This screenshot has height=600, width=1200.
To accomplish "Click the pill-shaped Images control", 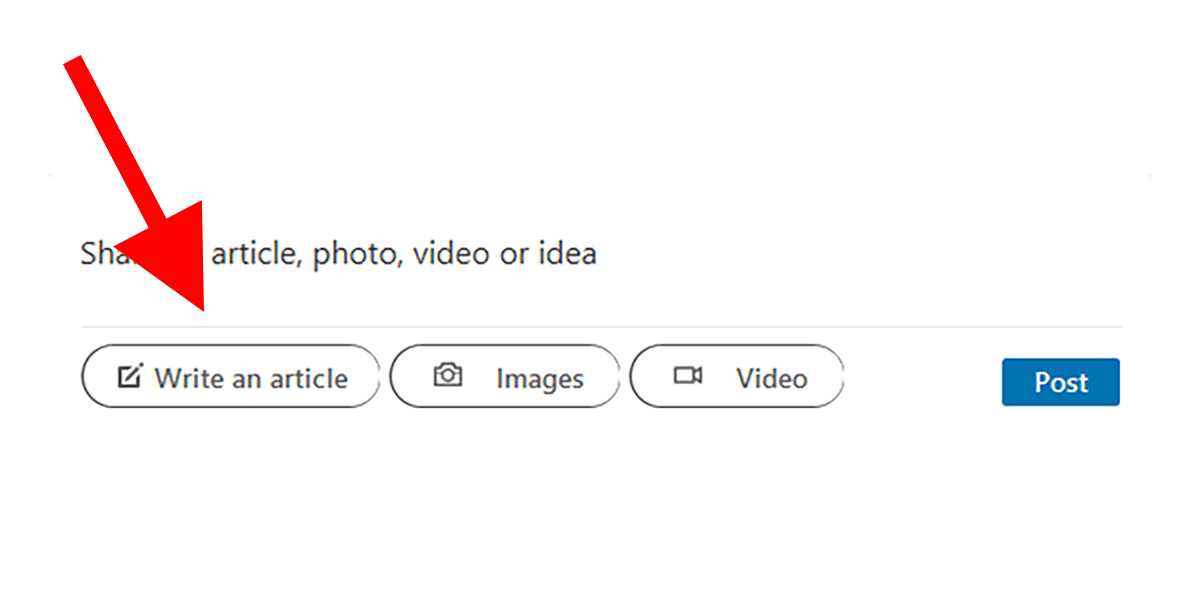I will 505,377.
